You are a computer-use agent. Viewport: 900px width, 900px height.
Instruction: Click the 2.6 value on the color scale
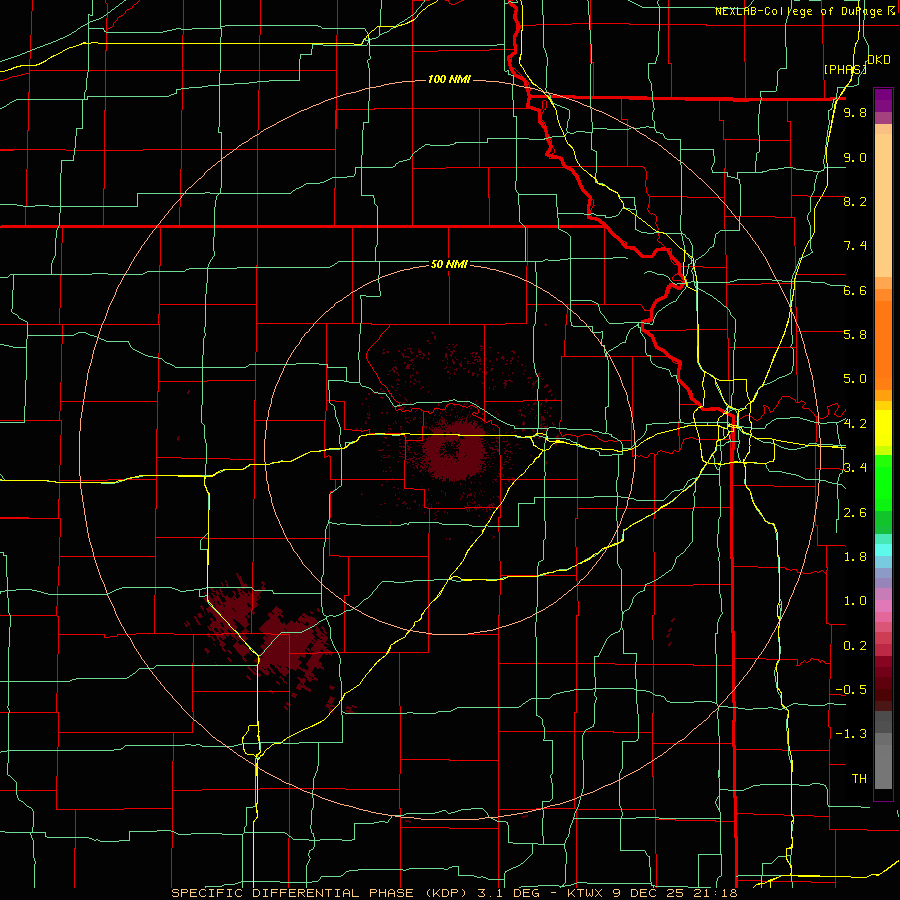point(855,513)
